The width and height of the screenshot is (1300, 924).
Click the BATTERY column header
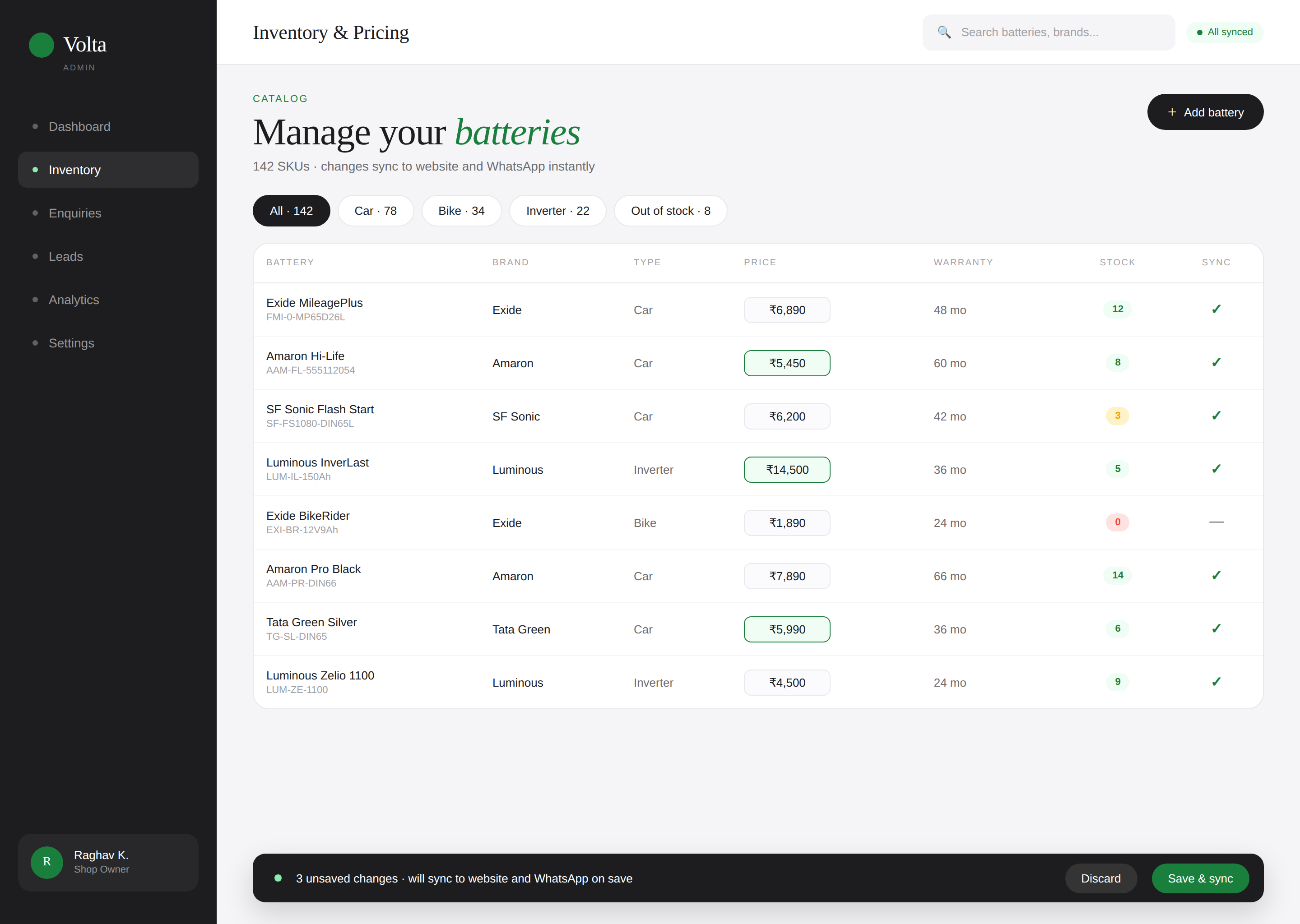[290, 262]
